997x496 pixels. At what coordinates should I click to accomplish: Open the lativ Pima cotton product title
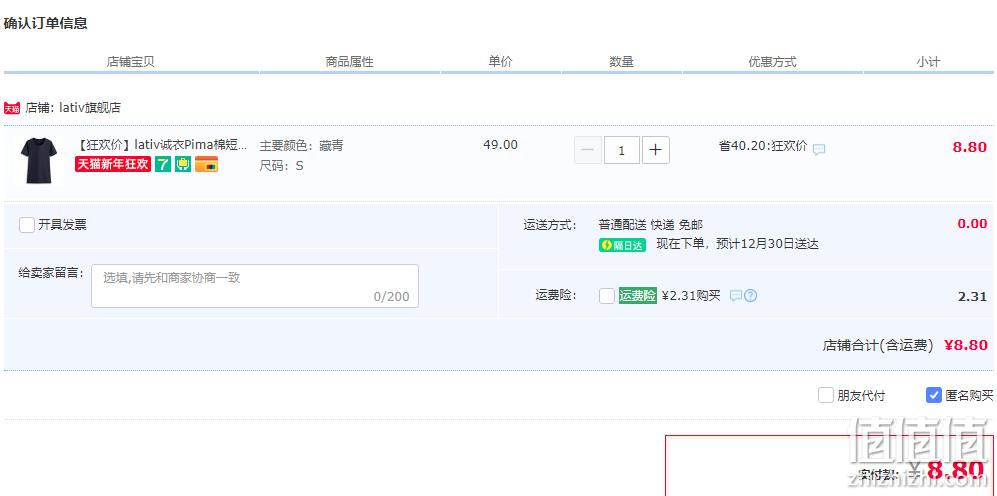point(162,145)
